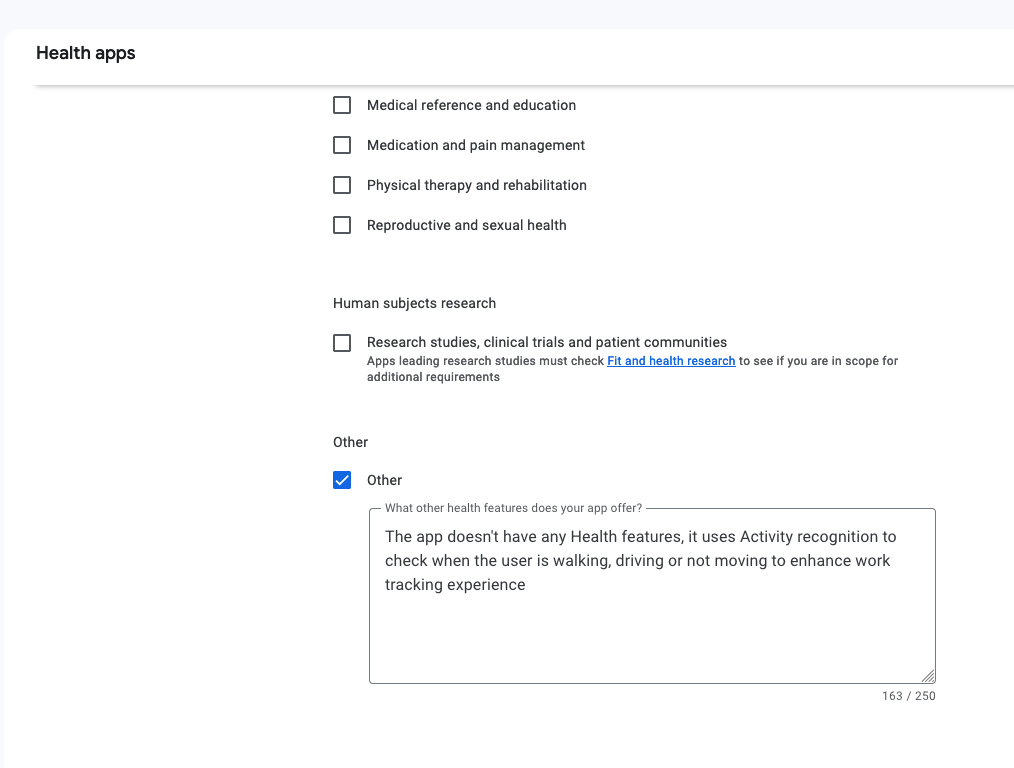Click Human subjects research section label
The image size is (1014, 768).
[x=415, y=303]
